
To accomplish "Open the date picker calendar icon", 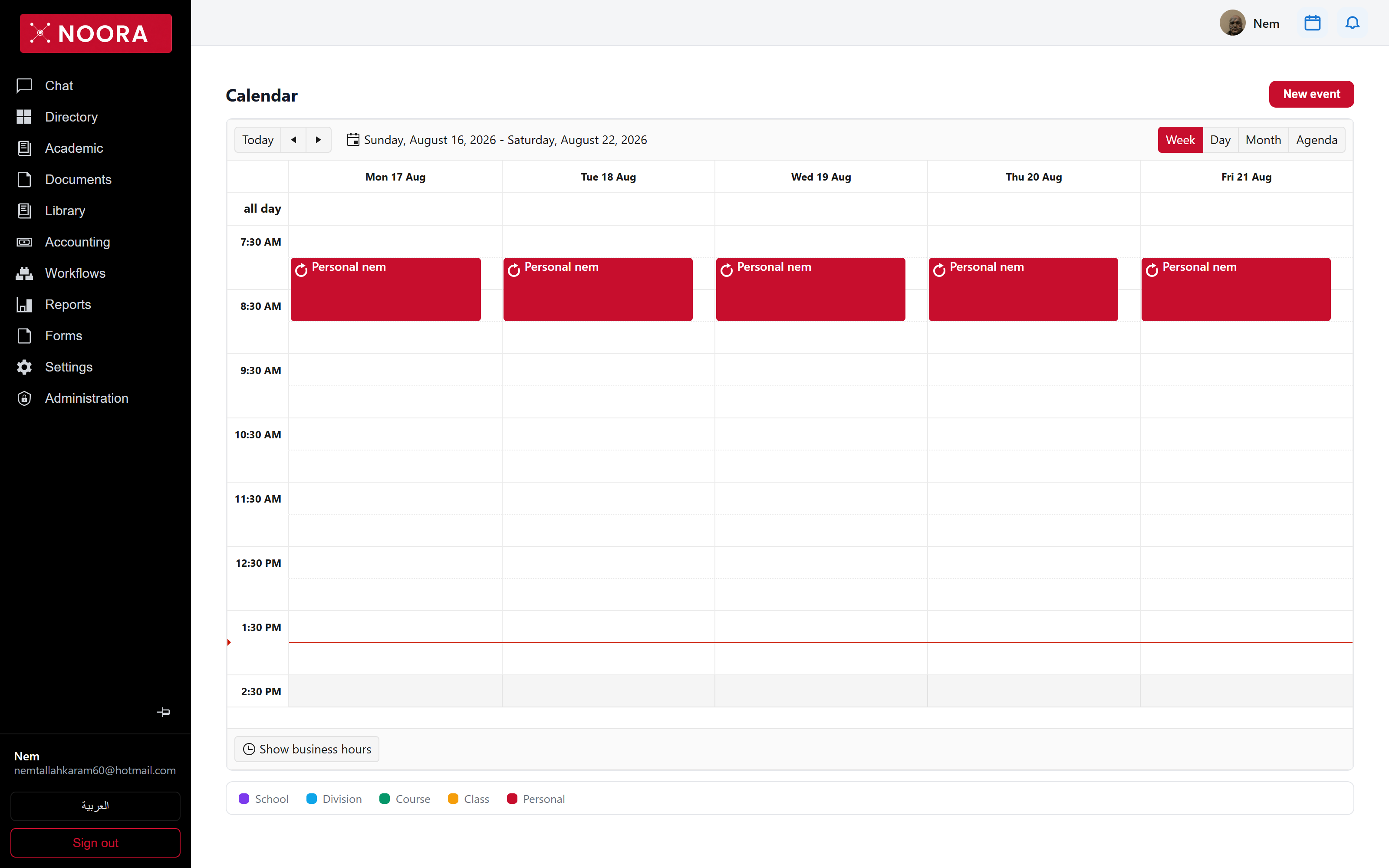I will [x=353, y=139].
